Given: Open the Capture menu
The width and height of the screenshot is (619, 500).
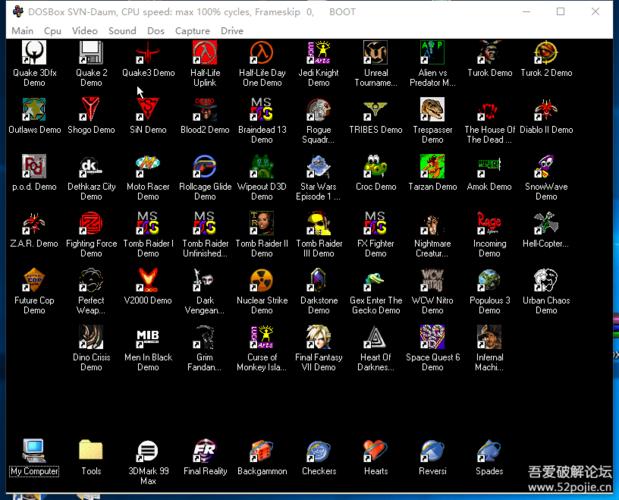Looking at the screenshot, I should coord(193,31).
